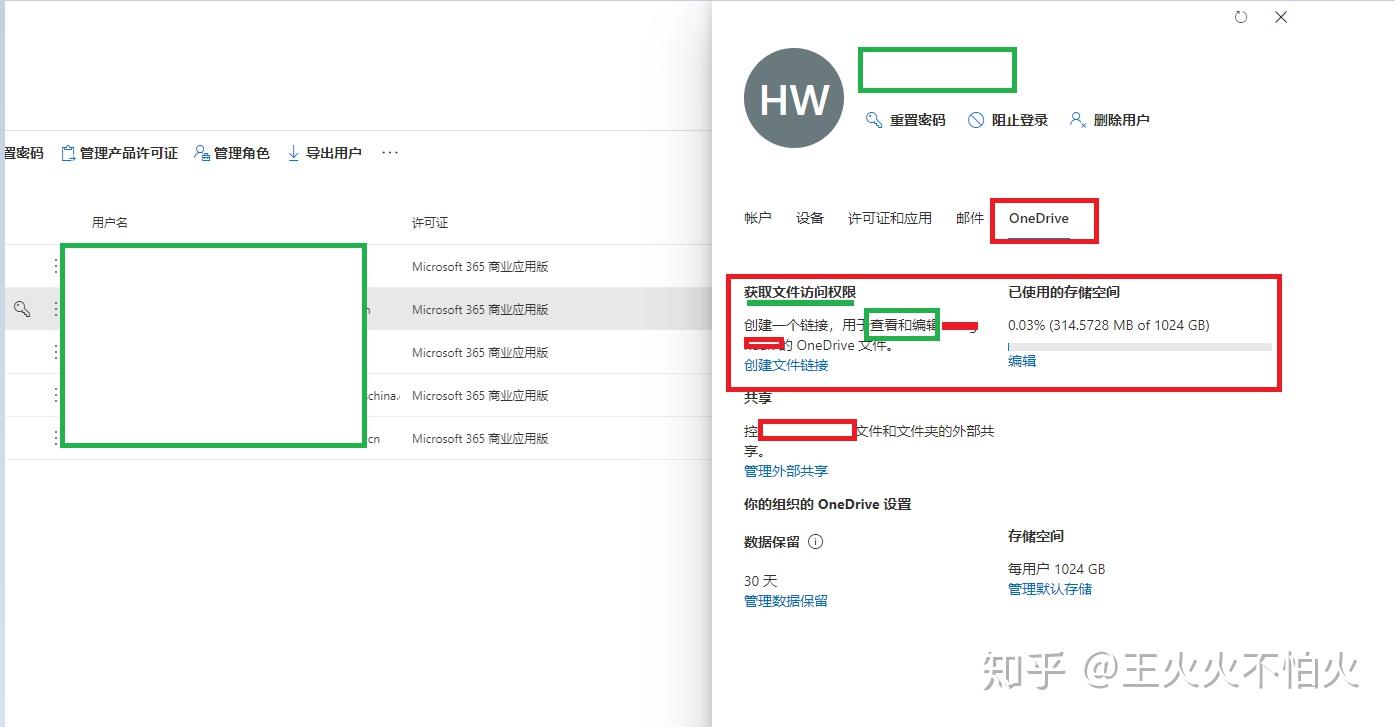Click the first row's Microsoft 365 商业应用版 cell
Image resolution: width=1395 pixels, height=727 pixels.
[x=480, y=267]
